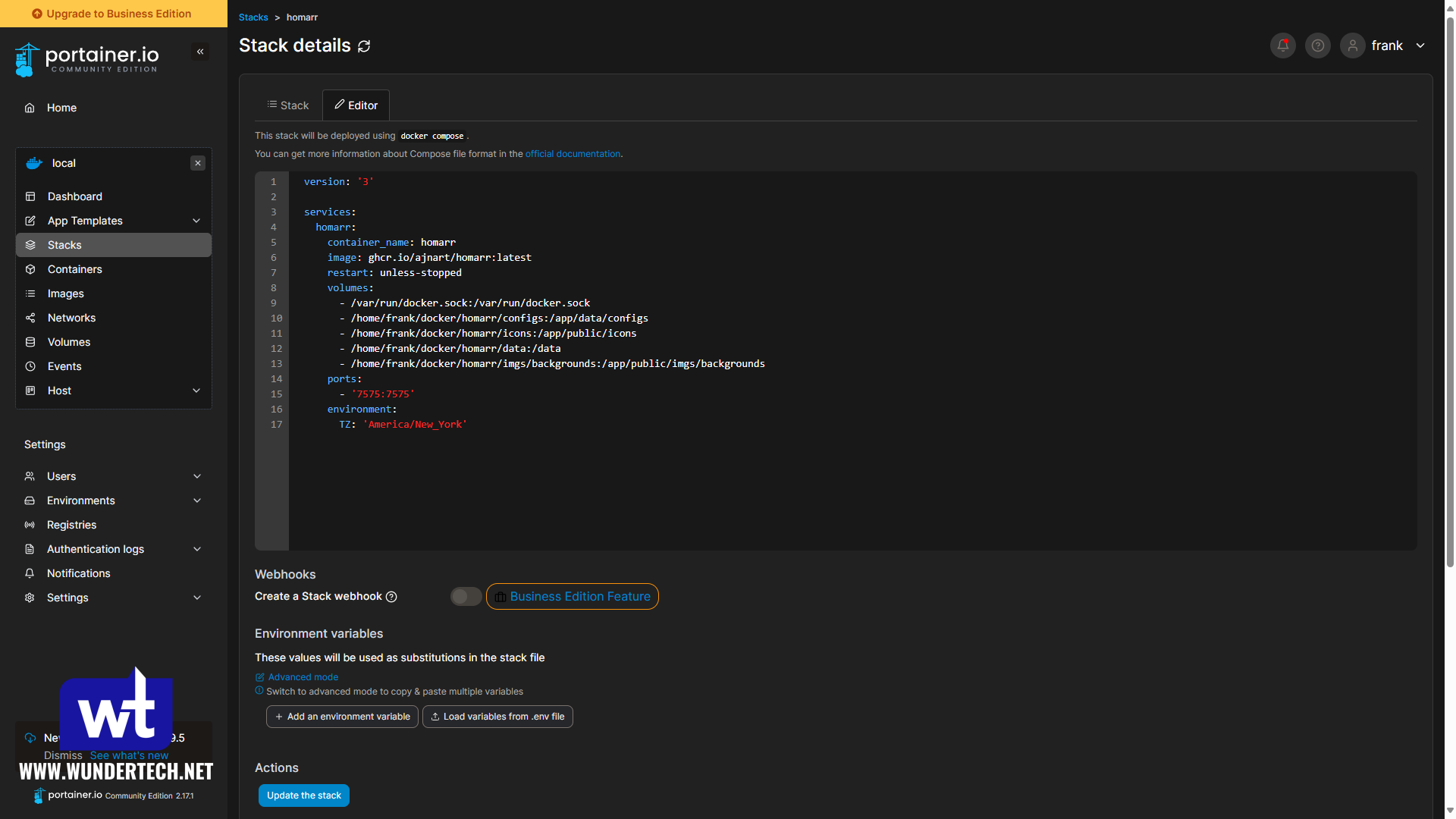Click the Images icon in sidebar
The image size is (1456, 819).
(x=31, y=293)
